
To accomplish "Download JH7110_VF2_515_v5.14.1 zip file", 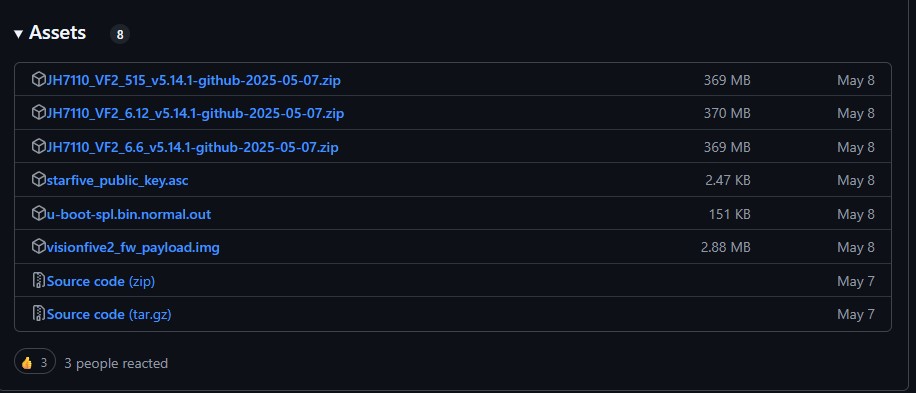I will (x=193, y=80).
